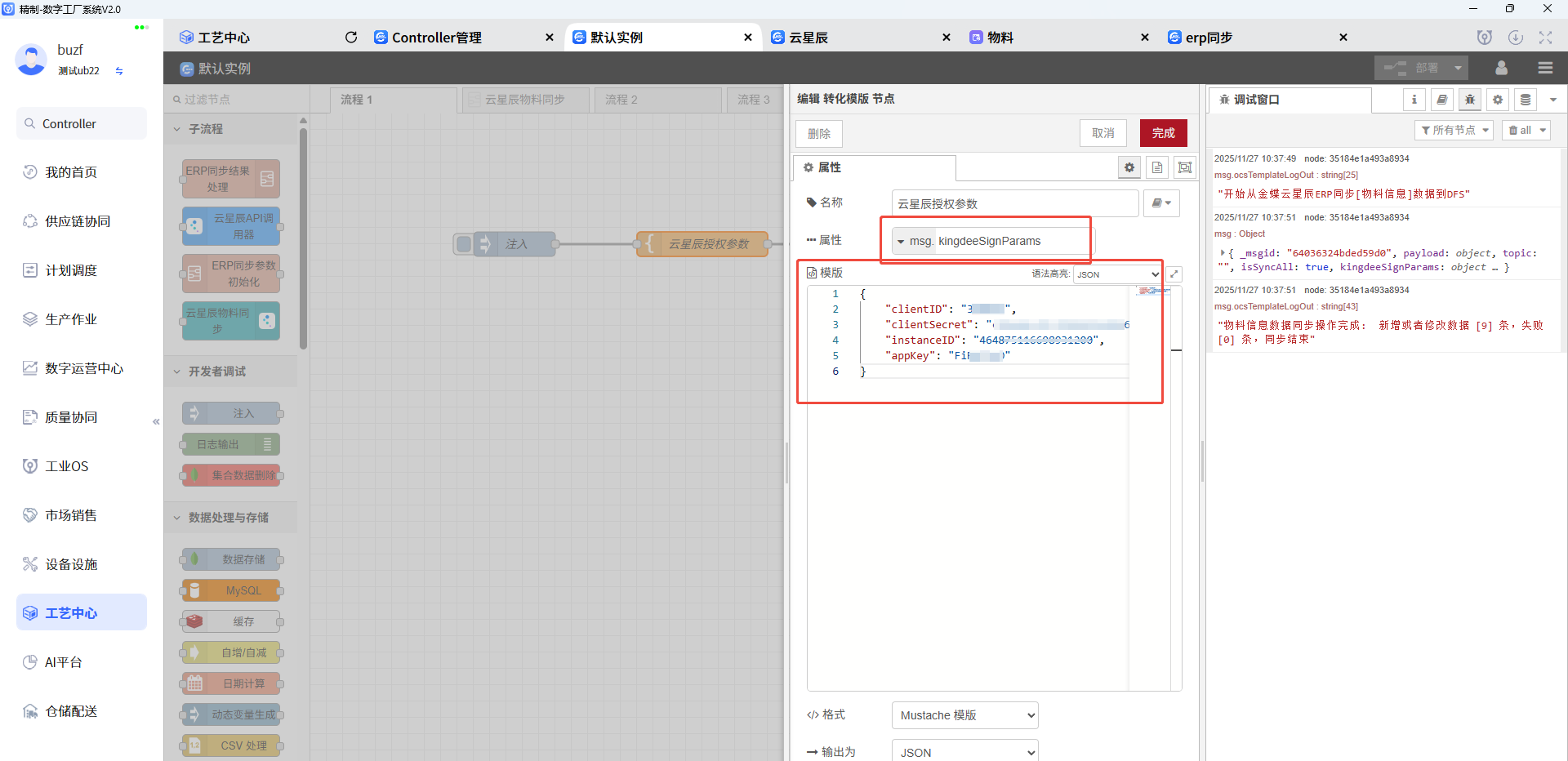This screenshot has width=1568, height=761.
Task: Select the 缓存 node in the palette
Action: click(231, 621)
